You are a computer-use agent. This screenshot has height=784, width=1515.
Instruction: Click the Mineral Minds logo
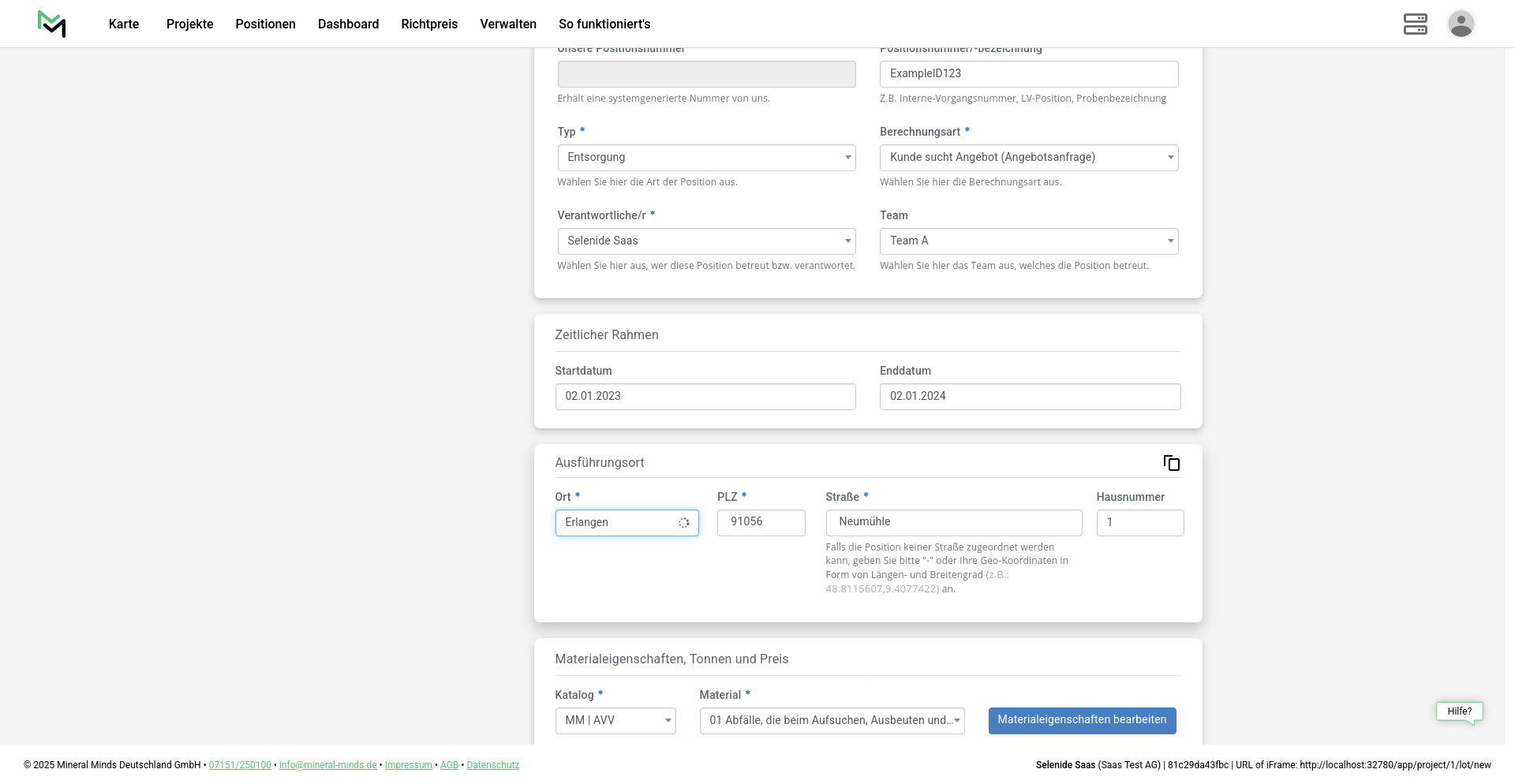(x=51, y=24)
